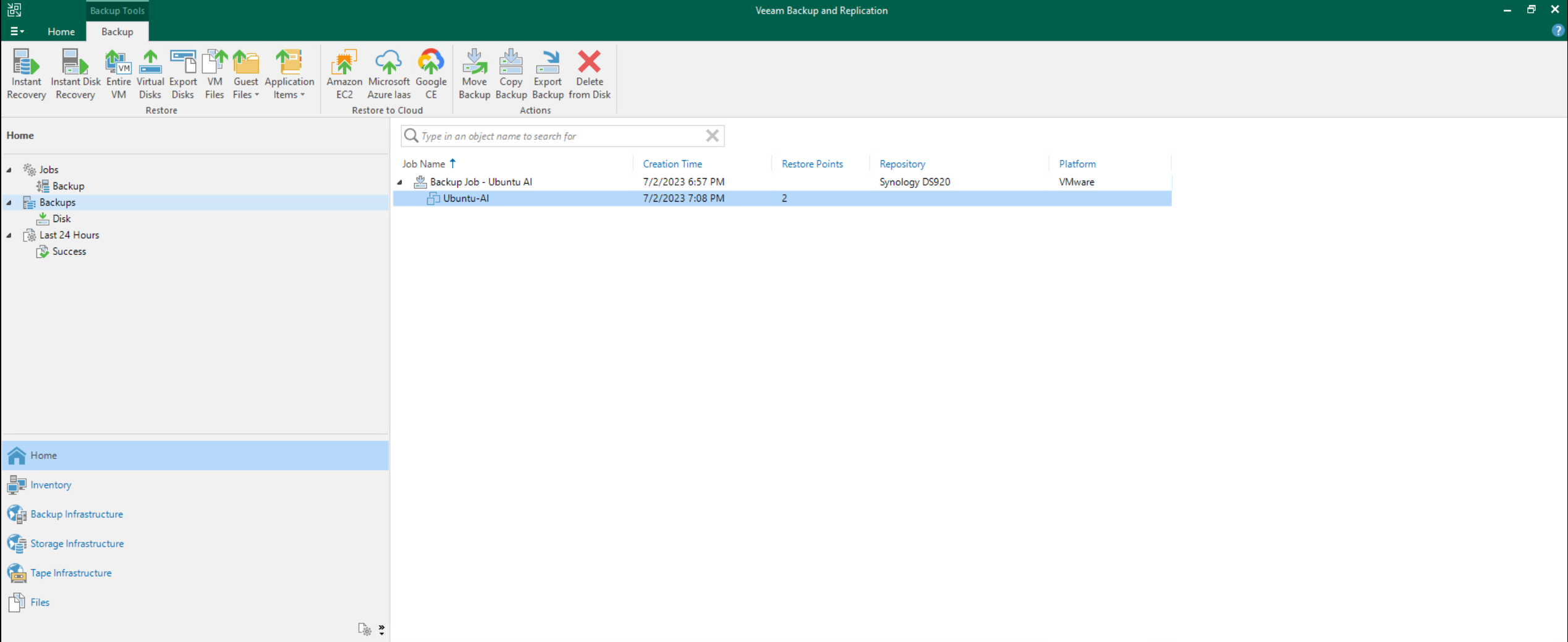Restore to Google CE
The height and width of the screenshot is (642, 1568).
(431, 74)
